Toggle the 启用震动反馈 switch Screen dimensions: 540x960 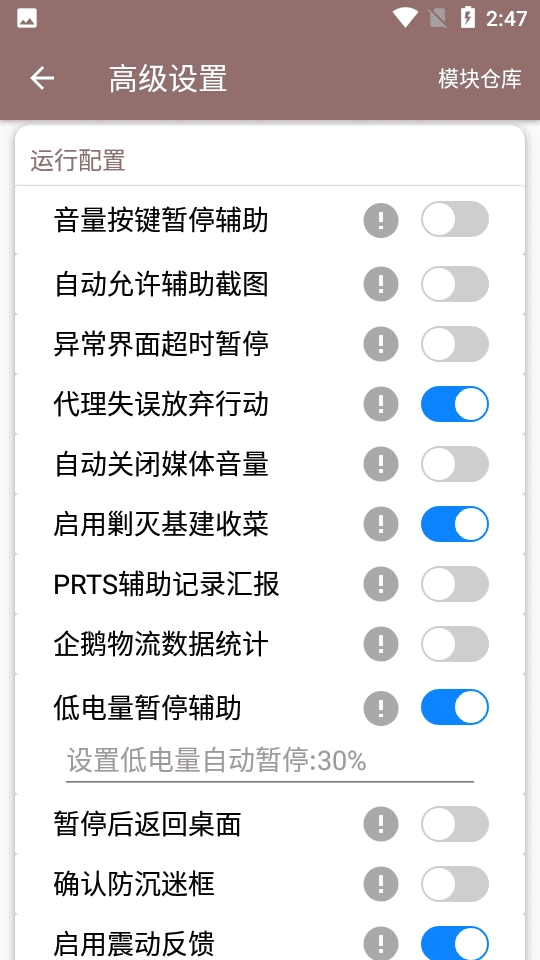(x=455, y=943)
